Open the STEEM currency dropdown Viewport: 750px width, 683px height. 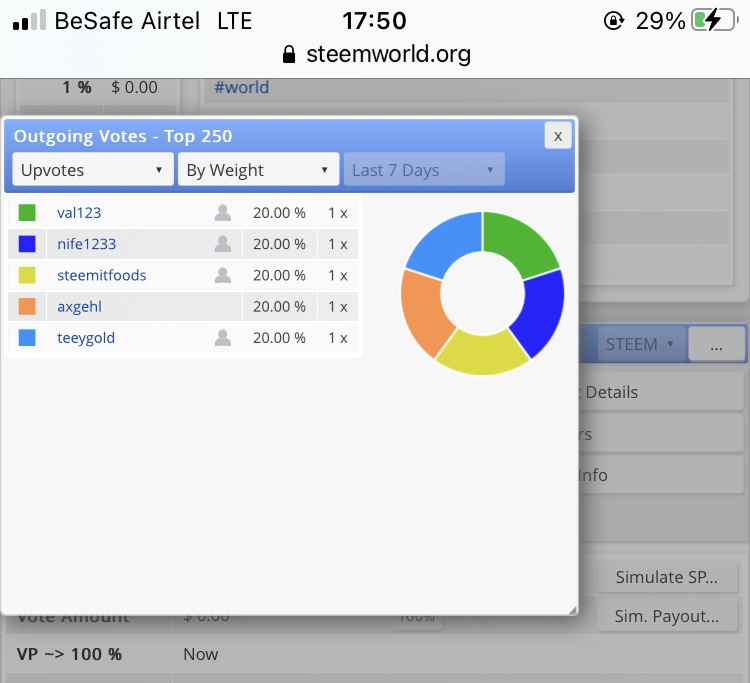point(640,344)
